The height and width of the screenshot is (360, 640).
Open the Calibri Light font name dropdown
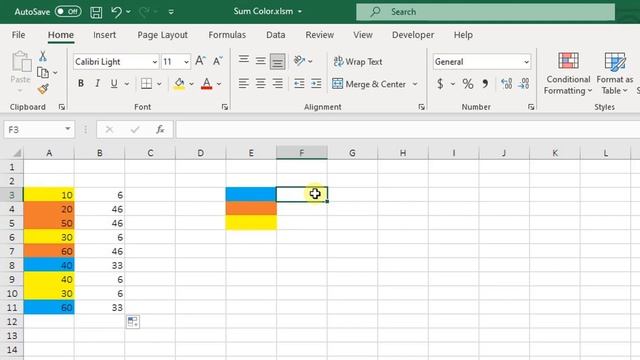[155, 62]
